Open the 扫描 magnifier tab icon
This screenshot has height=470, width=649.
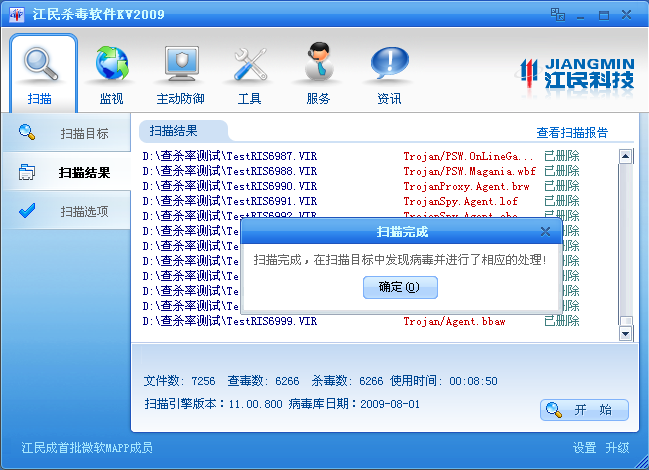41,63
